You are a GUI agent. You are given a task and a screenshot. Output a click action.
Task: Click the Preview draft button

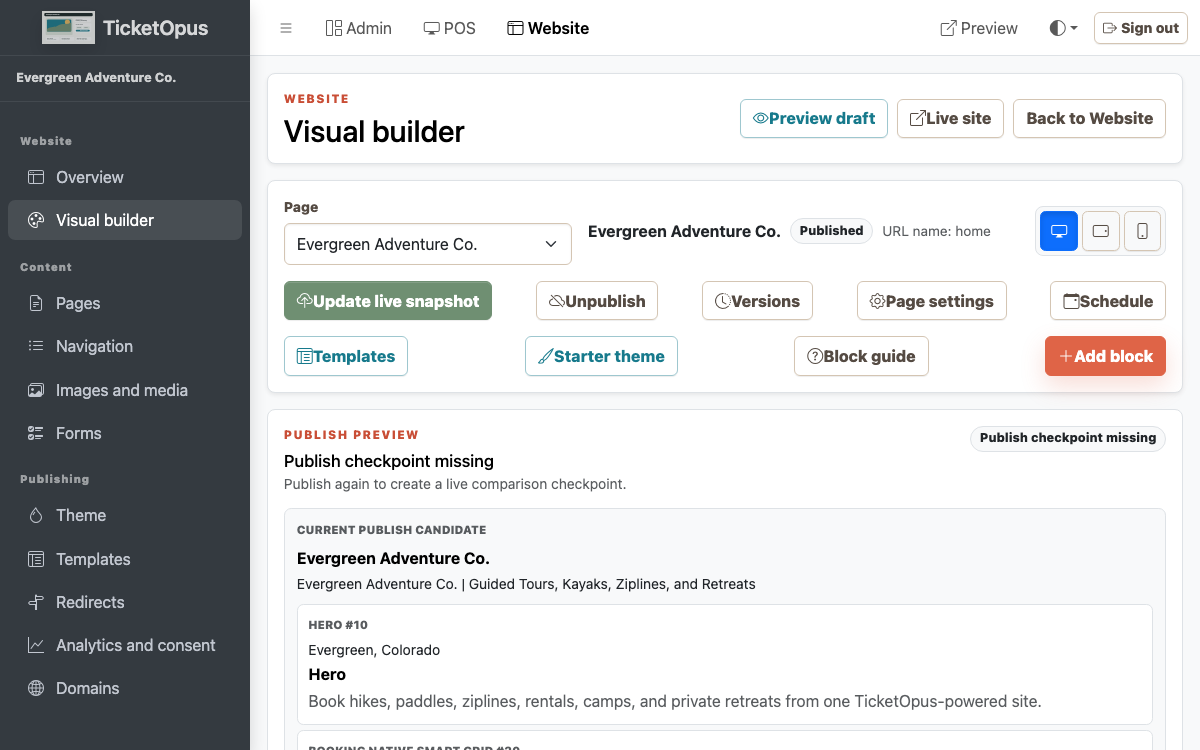(814, 118)
